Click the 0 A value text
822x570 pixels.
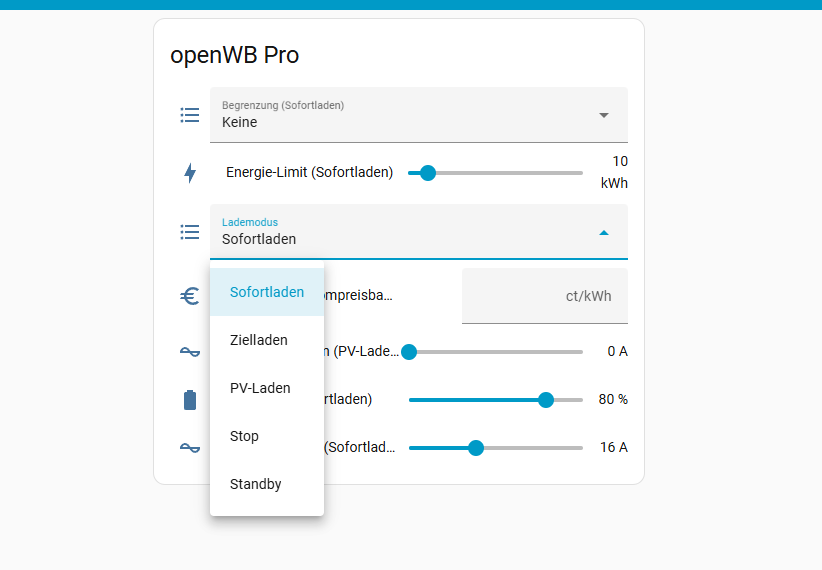[618, 351]
